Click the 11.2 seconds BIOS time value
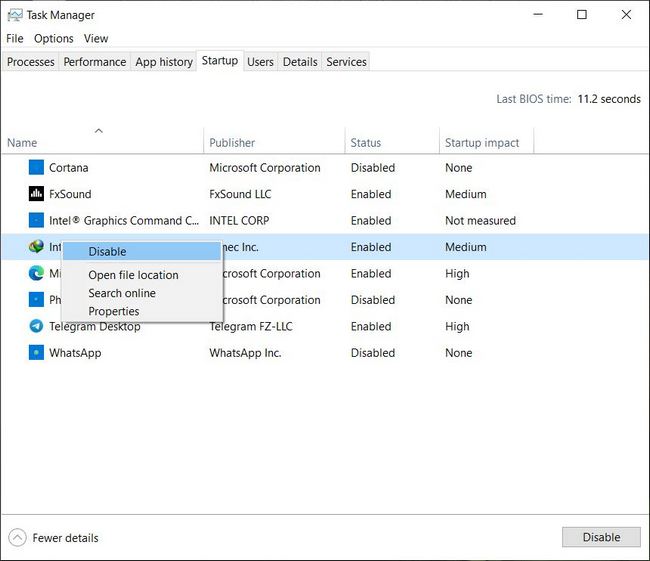This screenshot has width=650, height=561. [609, 99]
